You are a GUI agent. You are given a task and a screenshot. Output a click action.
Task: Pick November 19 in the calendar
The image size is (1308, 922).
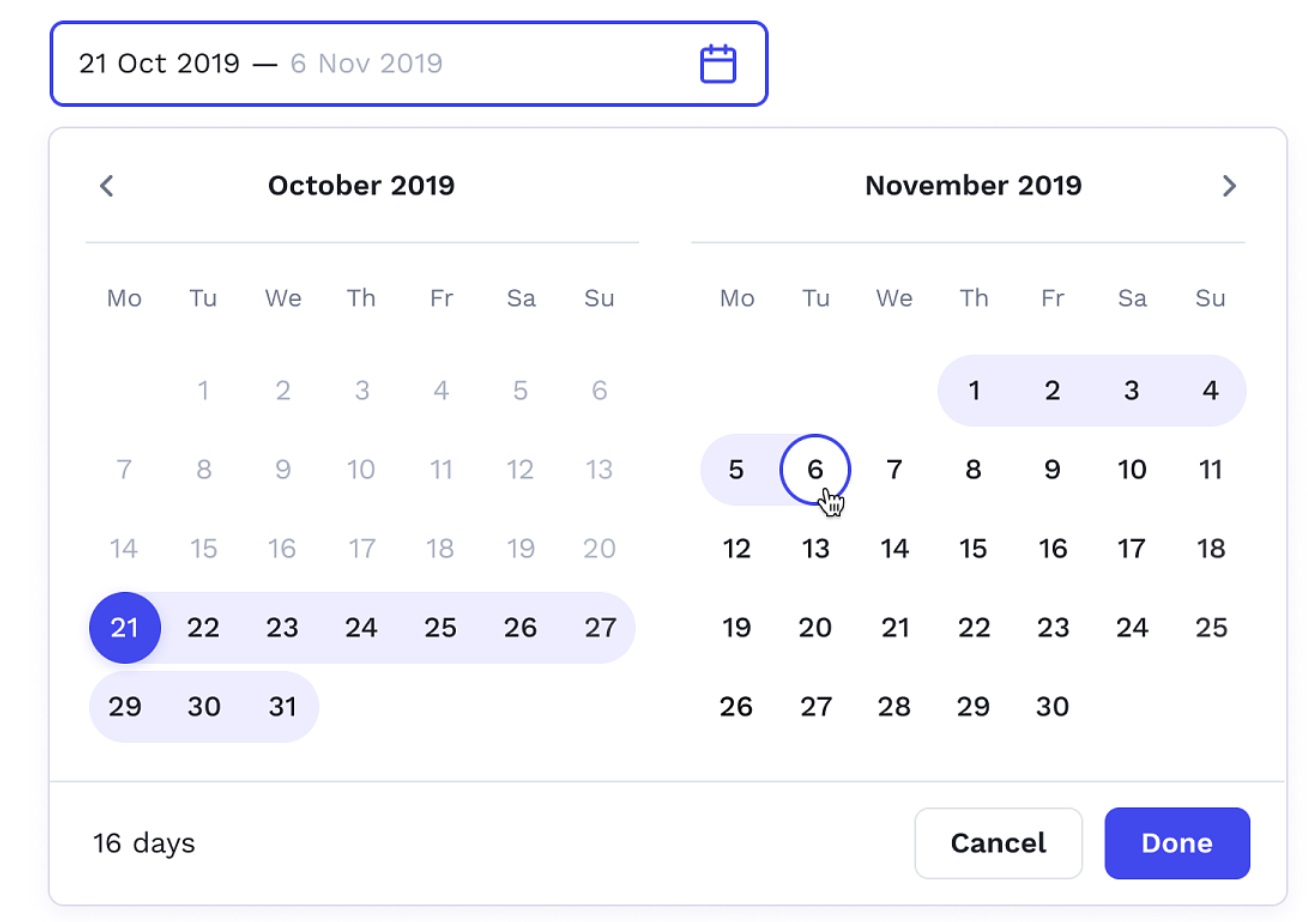[736, 628]
